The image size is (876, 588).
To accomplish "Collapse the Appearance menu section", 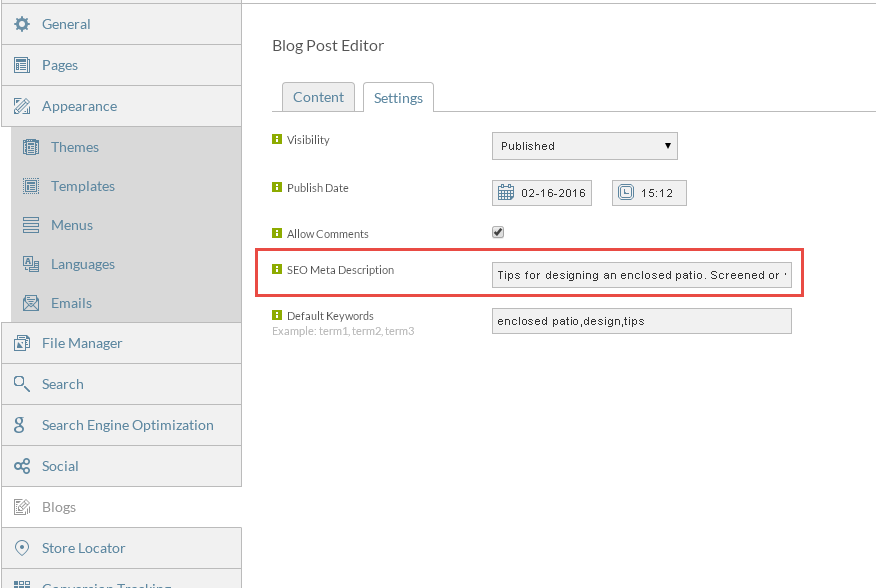I will (122, 106).
